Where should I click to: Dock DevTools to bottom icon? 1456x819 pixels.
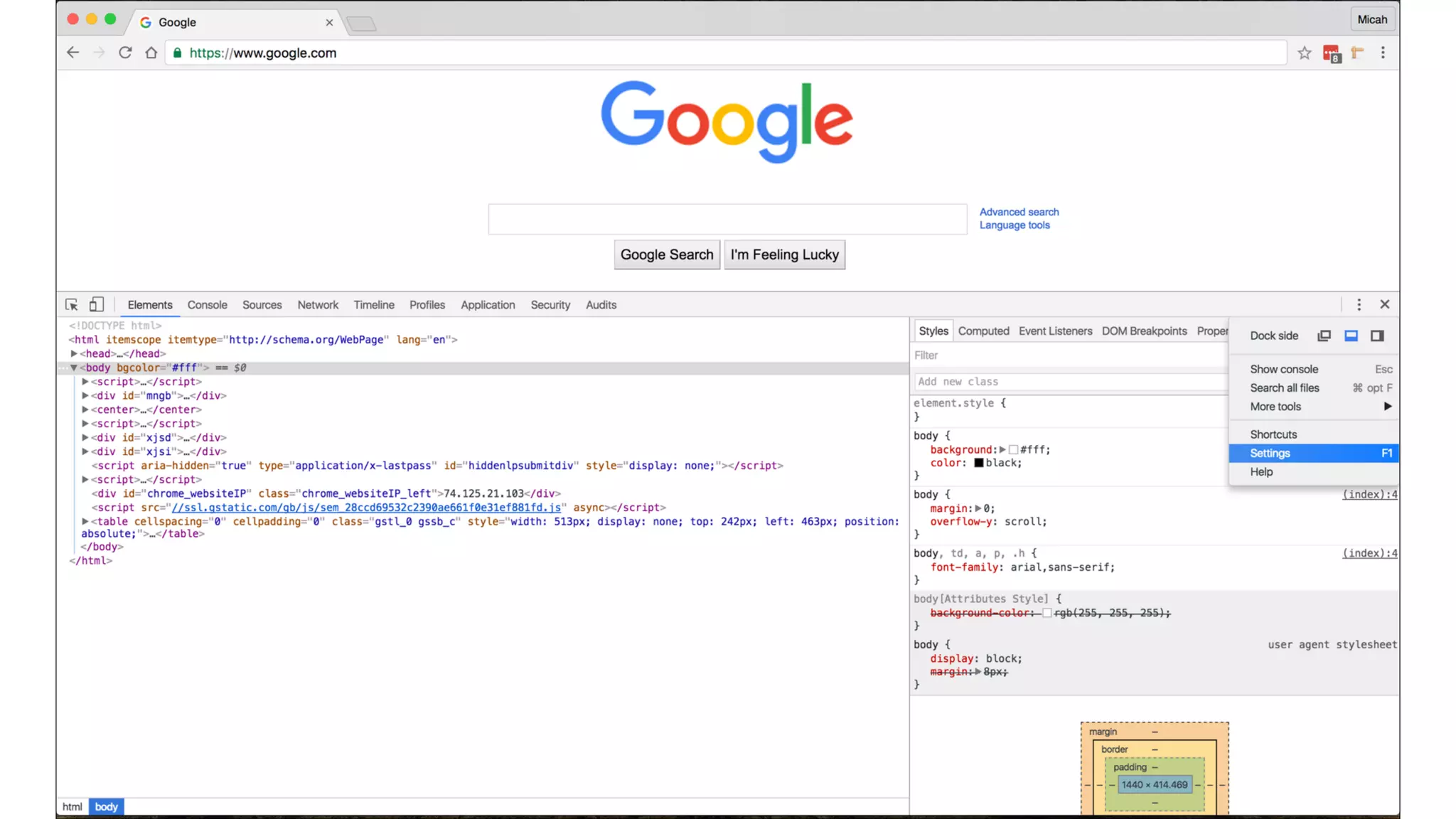pyautogui.click(x=1351, y=336)
